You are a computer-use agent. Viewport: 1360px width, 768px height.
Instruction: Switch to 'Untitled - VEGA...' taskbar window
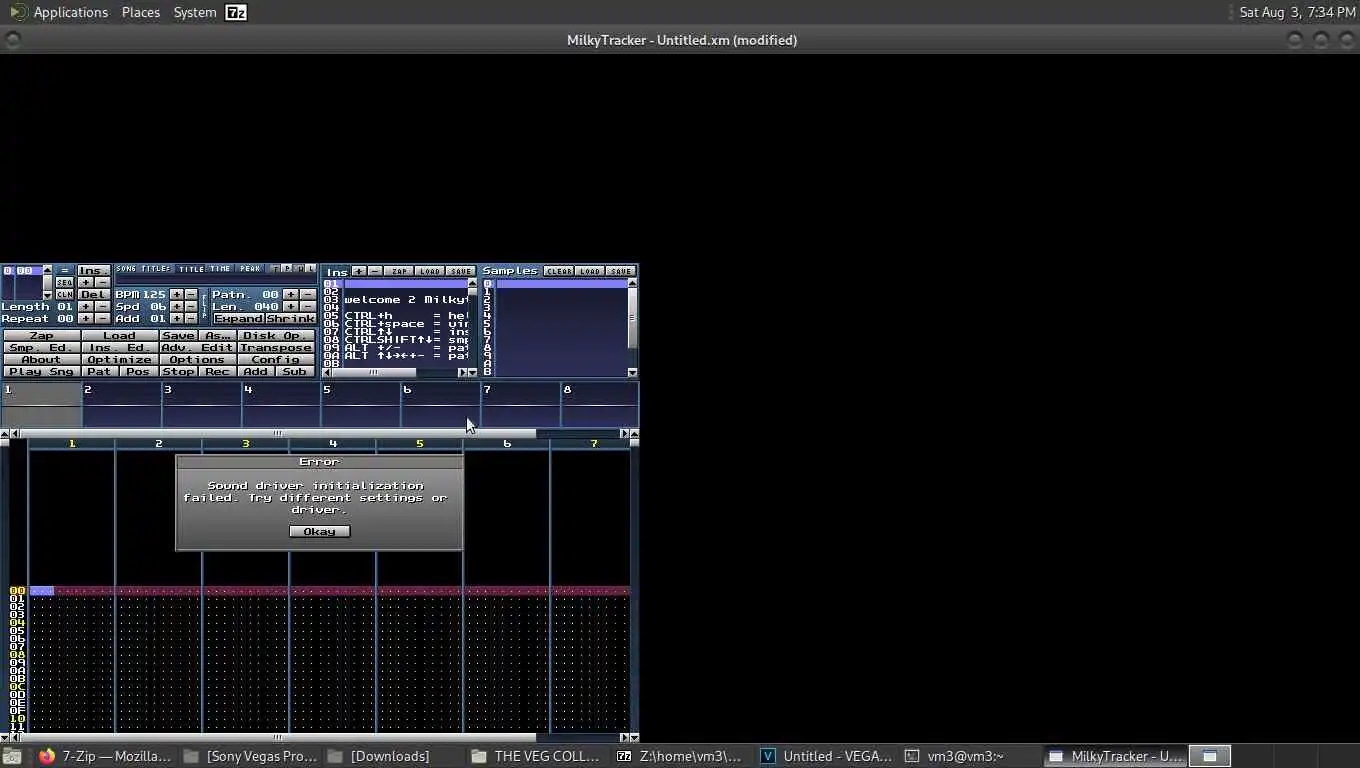click(826, 756)
